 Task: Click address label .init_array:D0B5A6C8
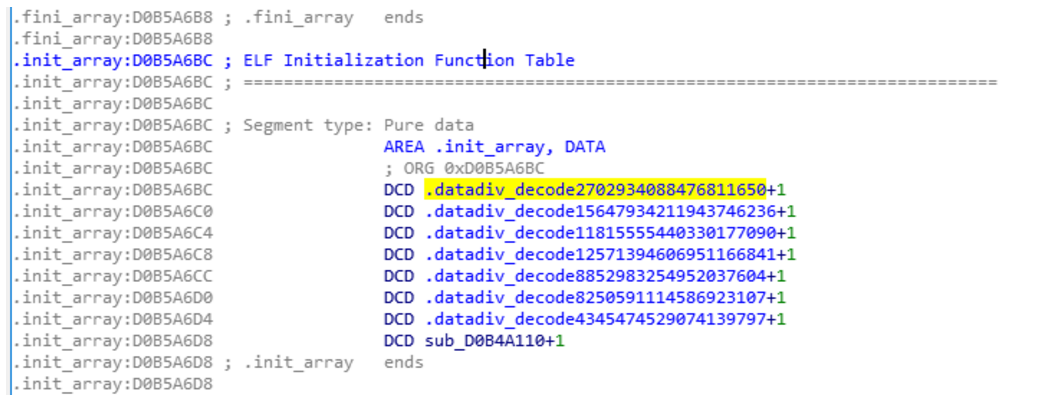pyautogui.click(x=113, y=254)
